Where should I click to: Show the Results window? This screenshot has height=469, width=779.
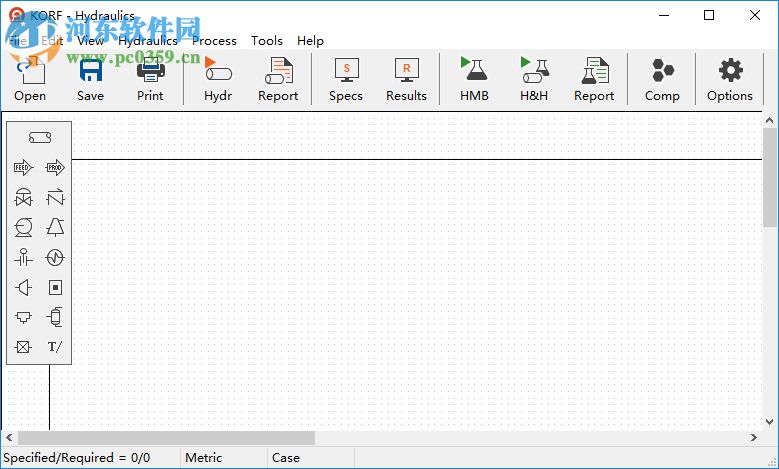pyautogui.click(x=406, y=80)
